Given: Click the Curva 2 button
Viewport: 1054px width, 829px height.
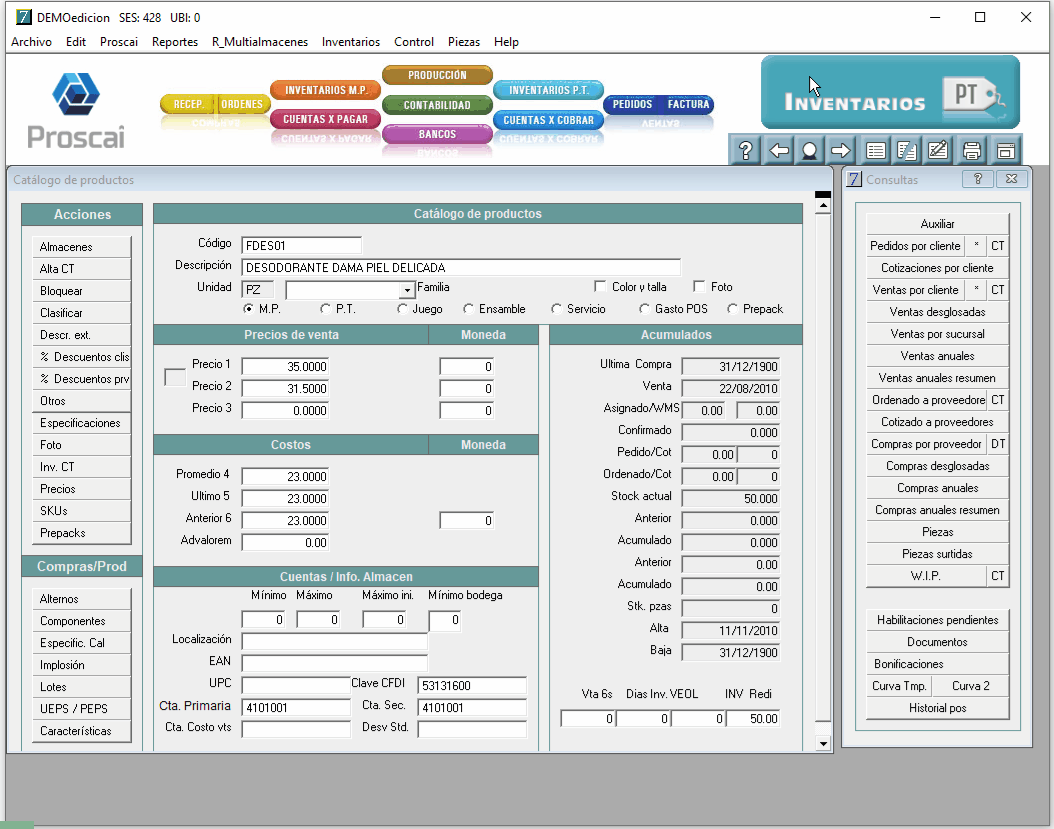Looking at the screenshot, I should pyautogui.click(x=971, y=686).
